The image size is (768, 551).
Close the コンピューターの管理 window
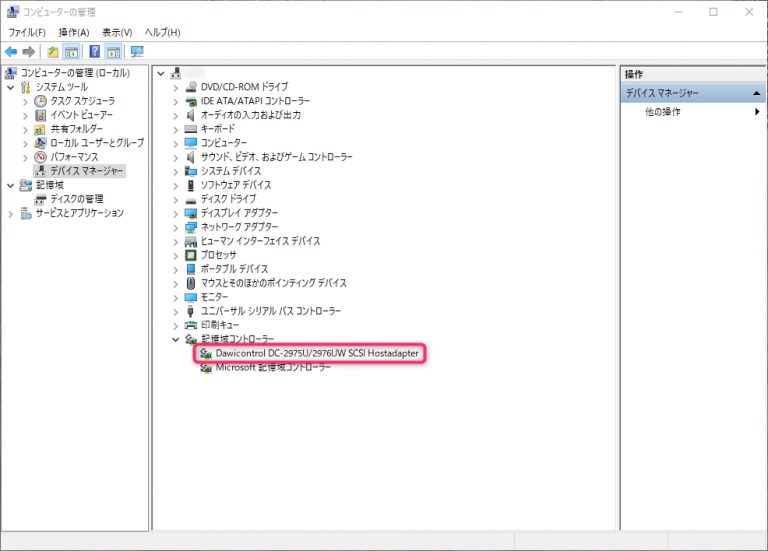click(x=749, y=12)
